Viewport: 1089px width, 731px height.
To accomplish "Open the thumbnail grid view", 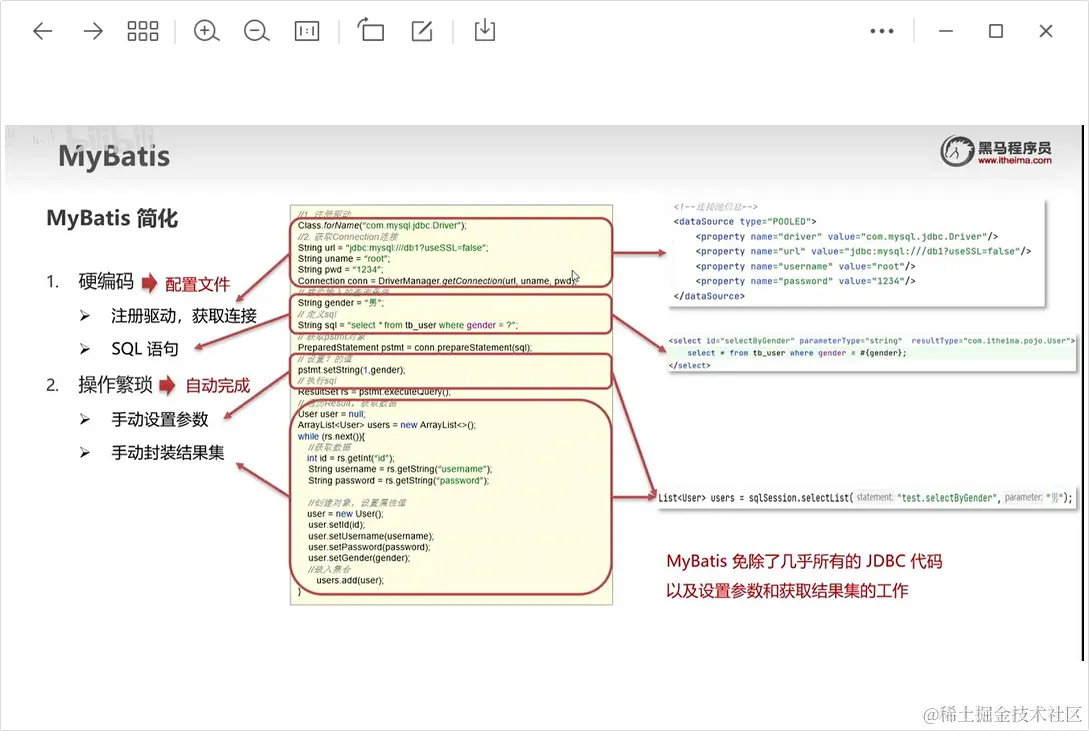I will point(142,31).
